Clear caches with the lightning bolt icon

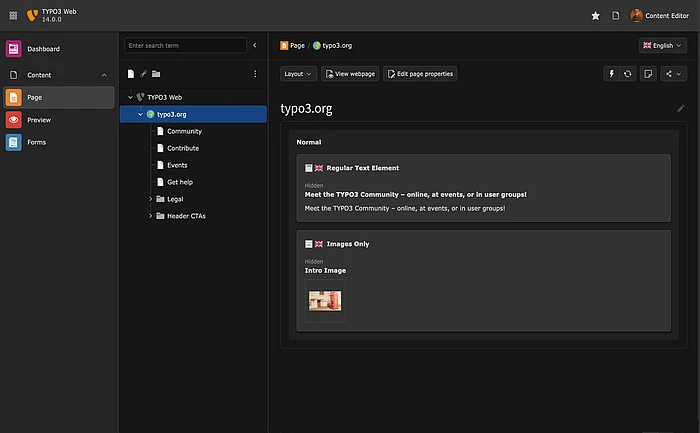pos(612,73)
